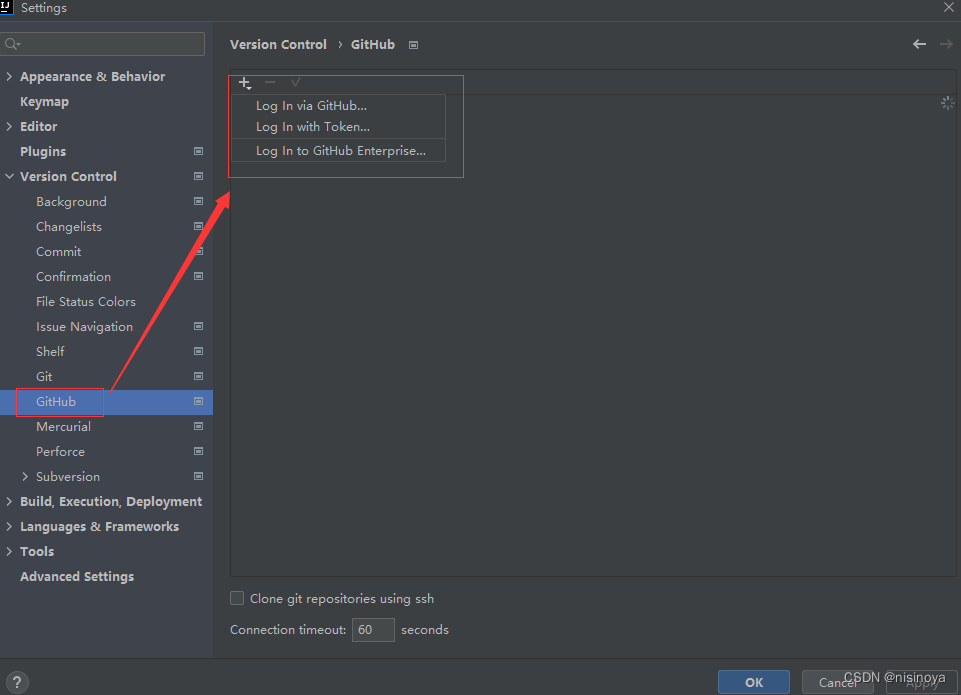
Task: Select Confirmation settings
Action: 74,276
